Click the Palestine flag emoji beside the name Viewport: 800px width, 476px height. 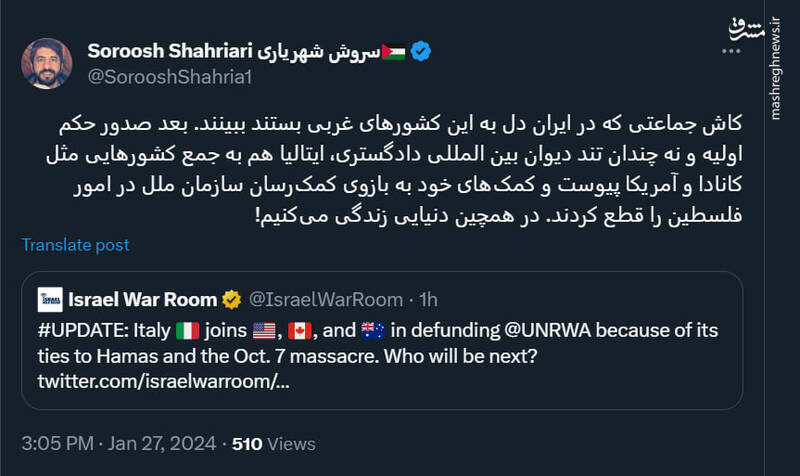tap(393, 51)
